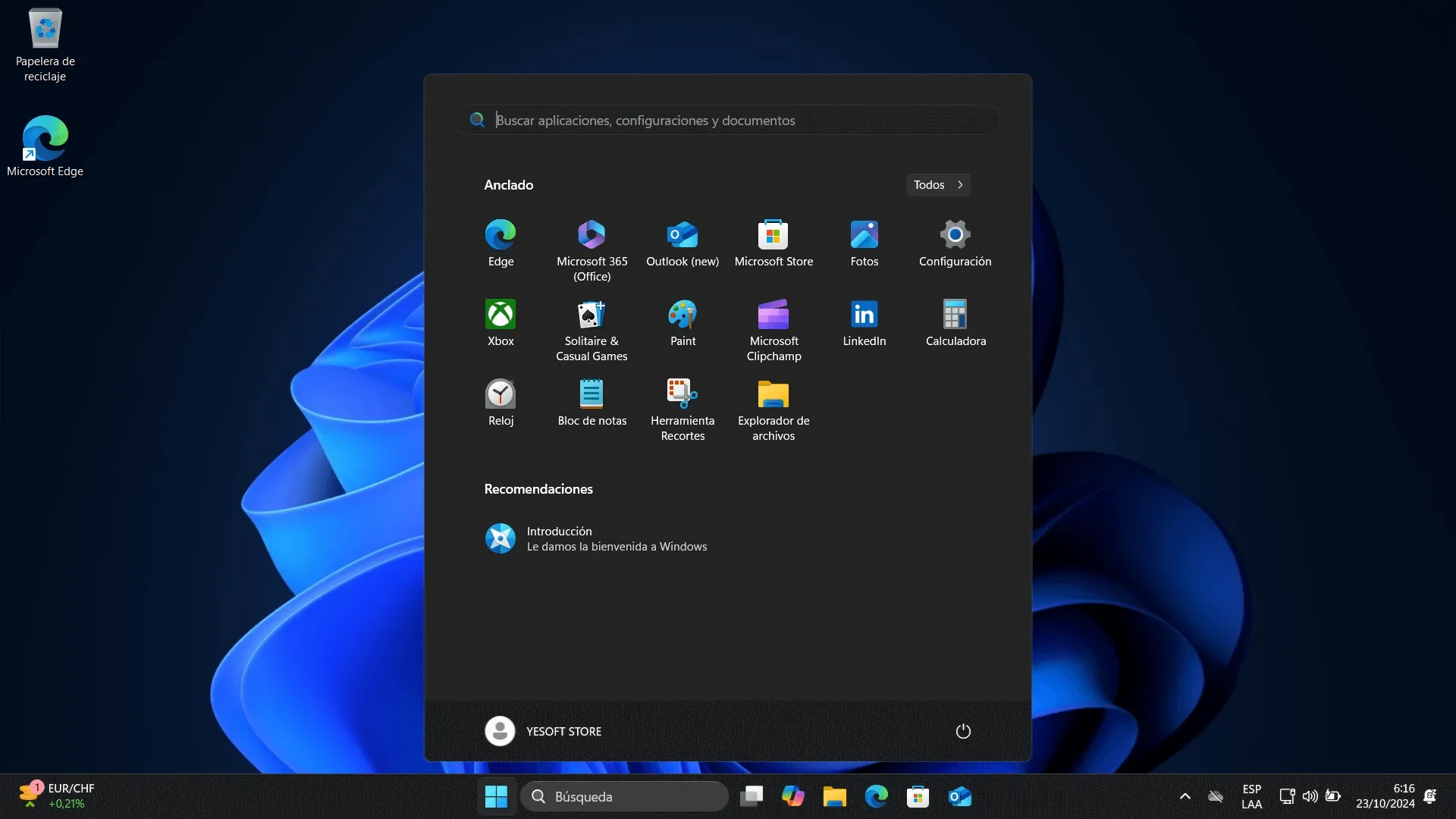Open Solitaire & Casual Games
1456x819 pixels.
(591, 330)
